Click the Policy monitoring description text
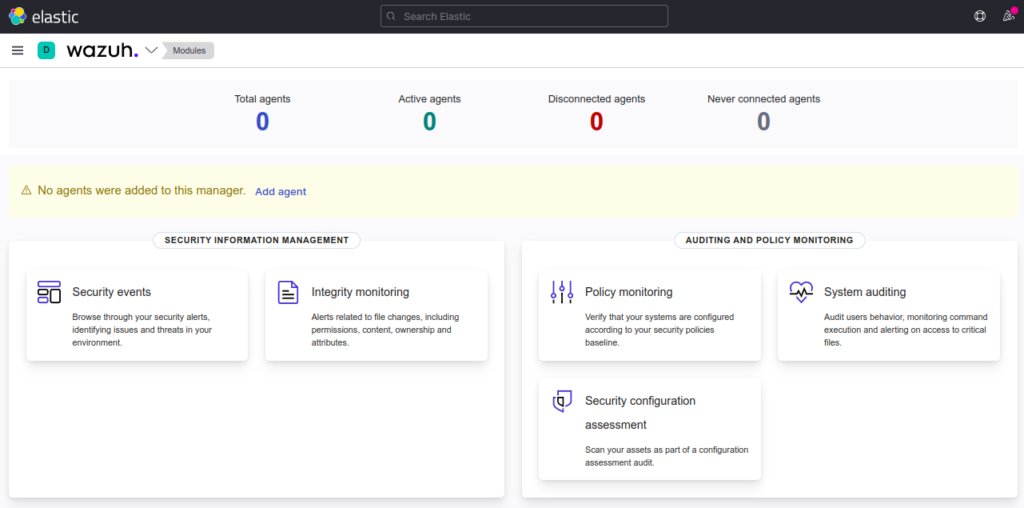 point(660,330)
